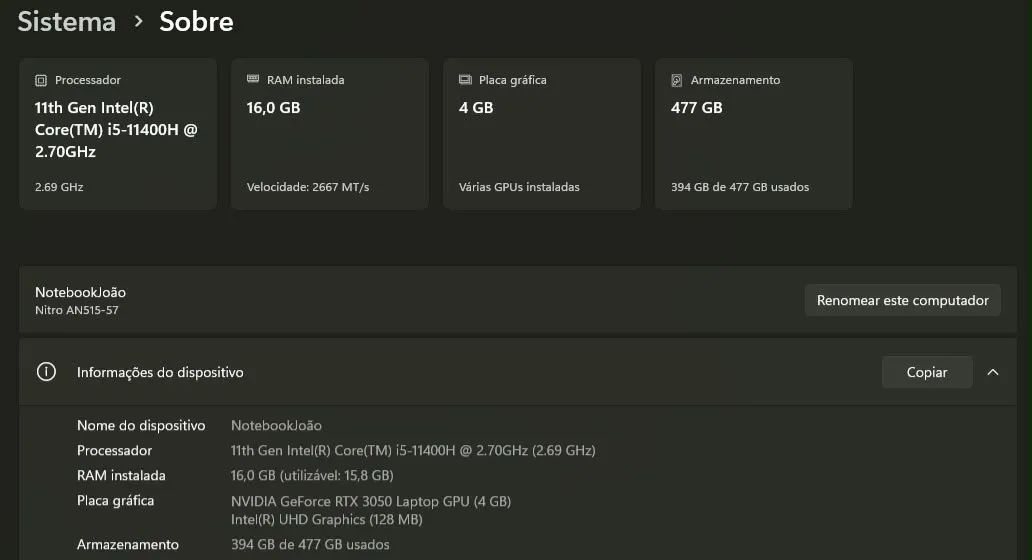This screenshot has width=1032, height=560.
Task: Click the RAM instalada memory icon
Action: (253, 79)
